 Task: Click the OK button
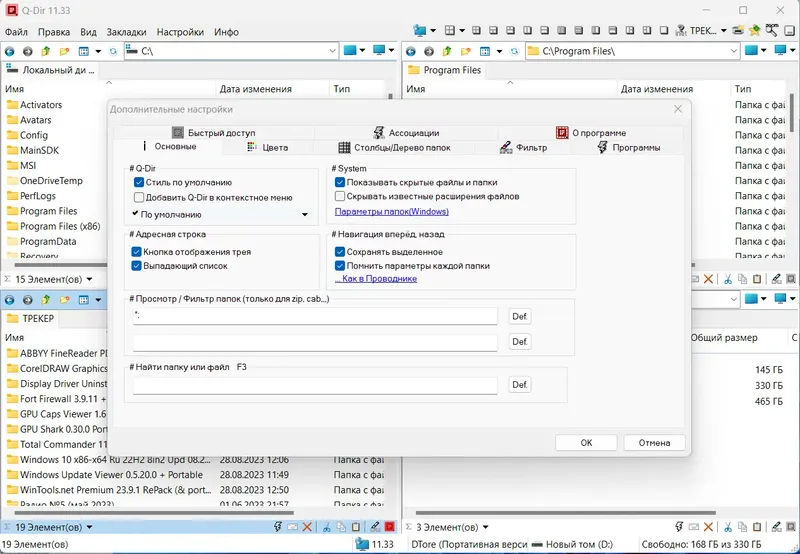pyautogui.click(x=586, y=443)
